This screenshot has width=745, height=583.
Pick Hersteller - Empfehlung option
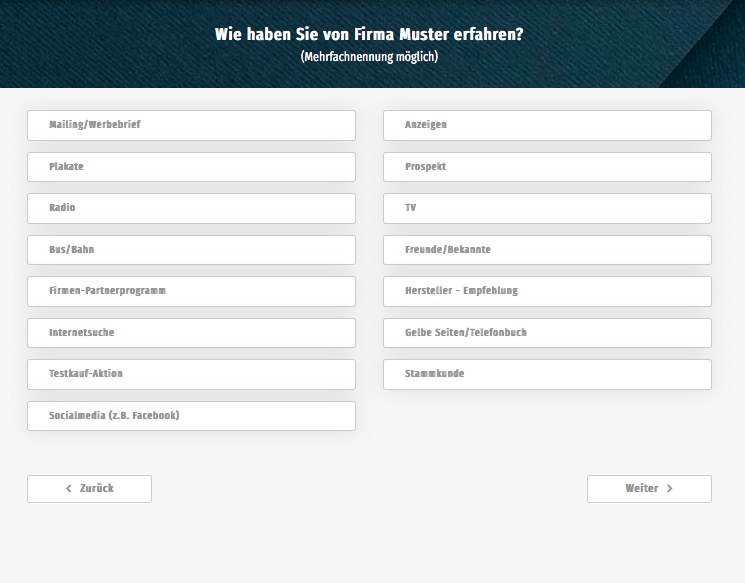coord(547,291)
